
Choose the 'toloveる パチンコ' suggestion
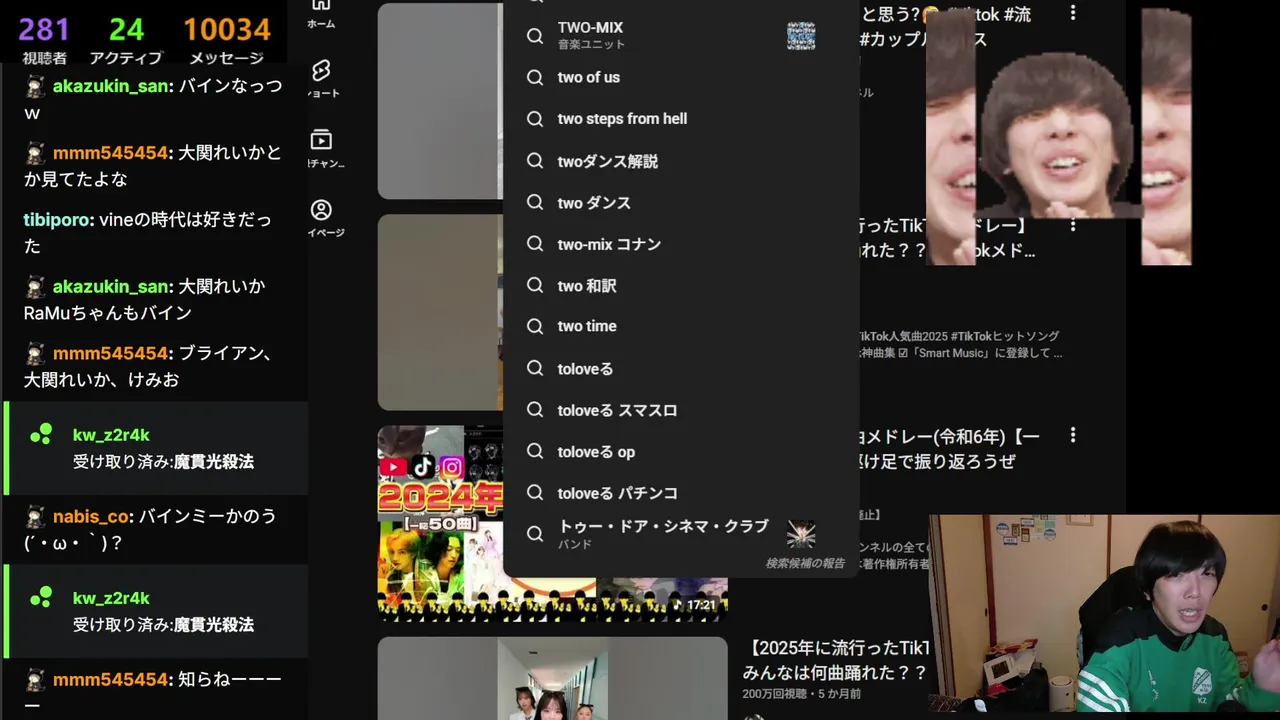click(x=681, y=493)
